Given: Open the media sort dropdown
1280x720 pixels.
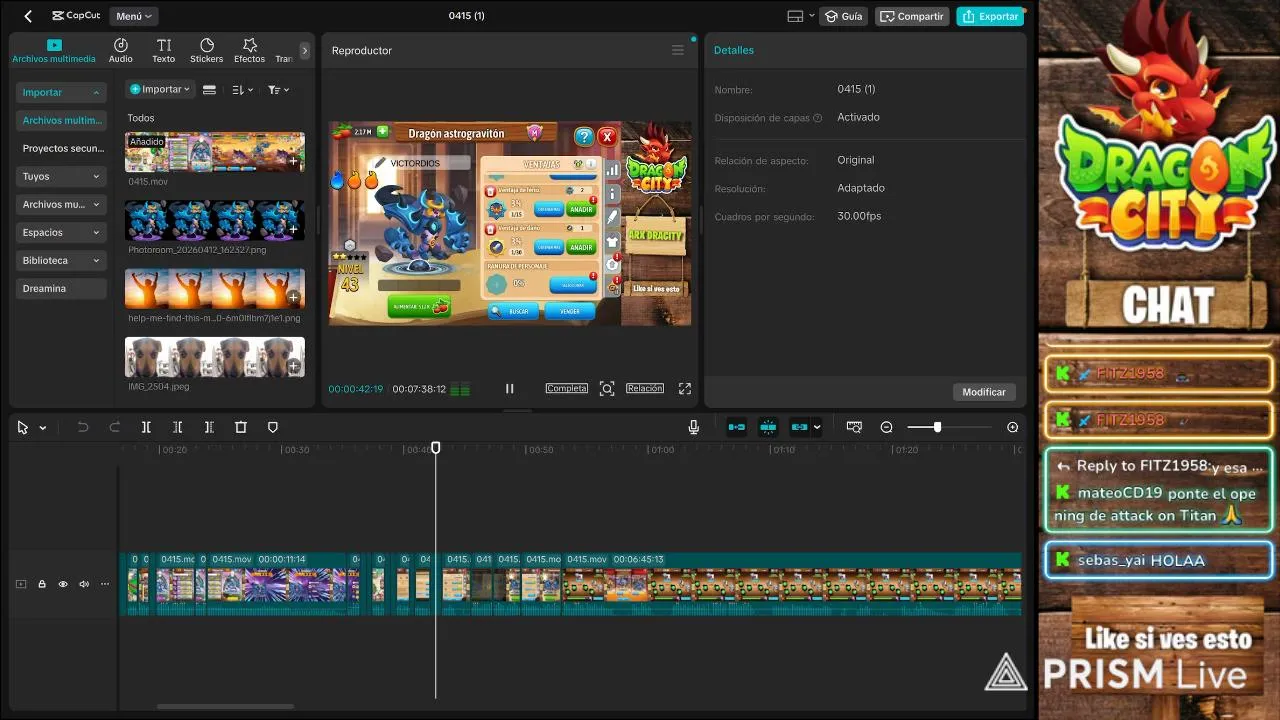Looking at the screenshot, I should 242,90.
